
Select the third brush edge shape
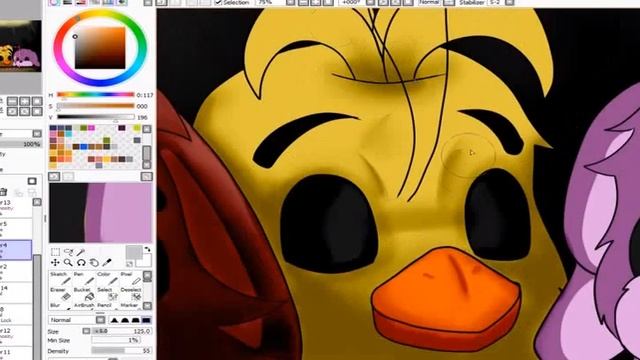(x=135, y=320)
